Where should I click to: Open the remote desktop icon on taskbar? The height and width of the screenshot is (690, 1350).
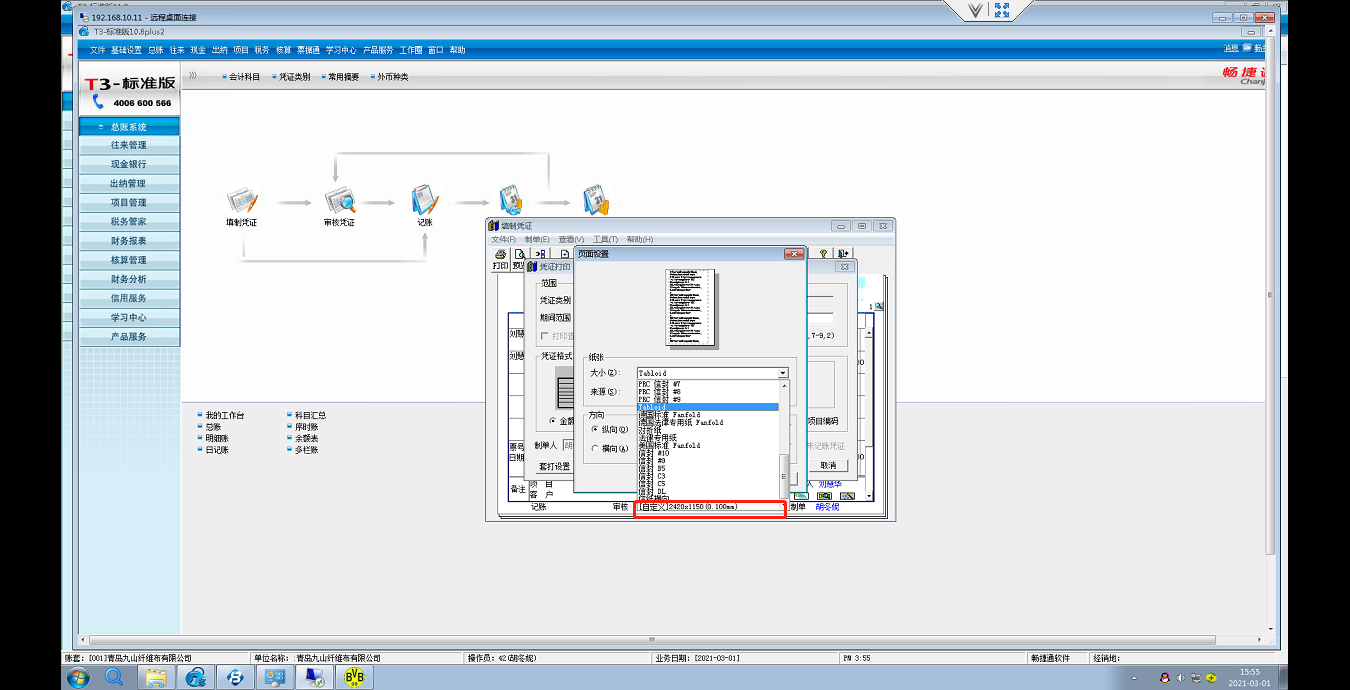coord(315,677)
